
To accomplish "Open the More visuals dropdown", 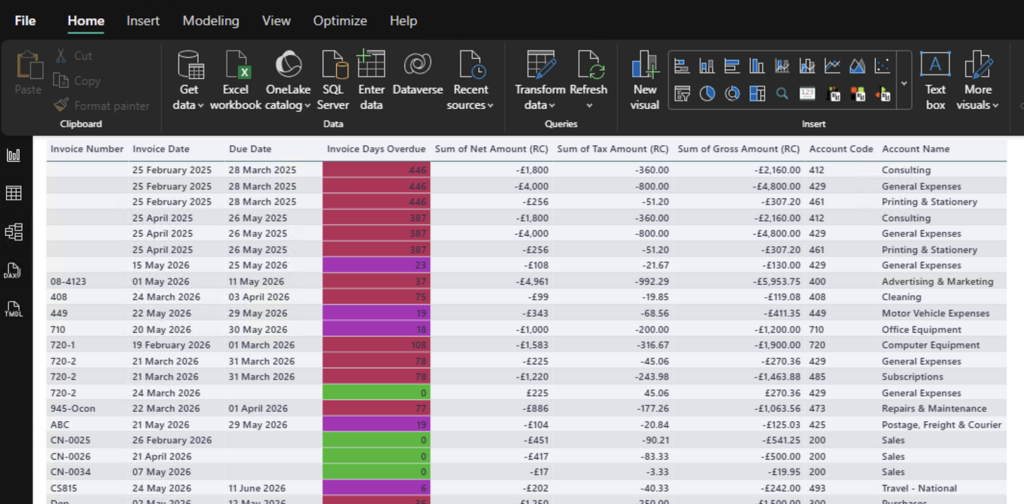I will (977, 80).
